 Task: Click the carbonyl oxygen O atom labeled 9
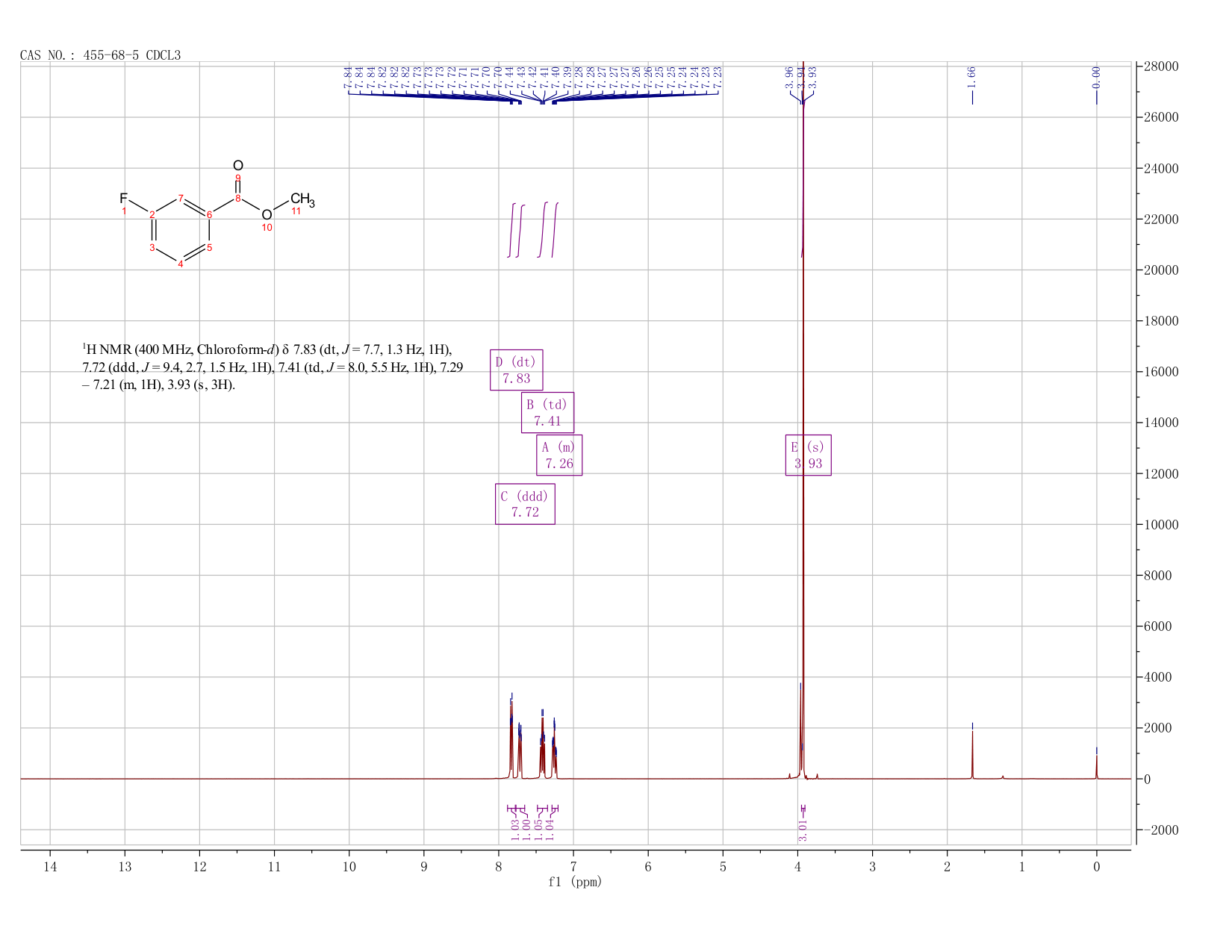click(x=238, y=166)
